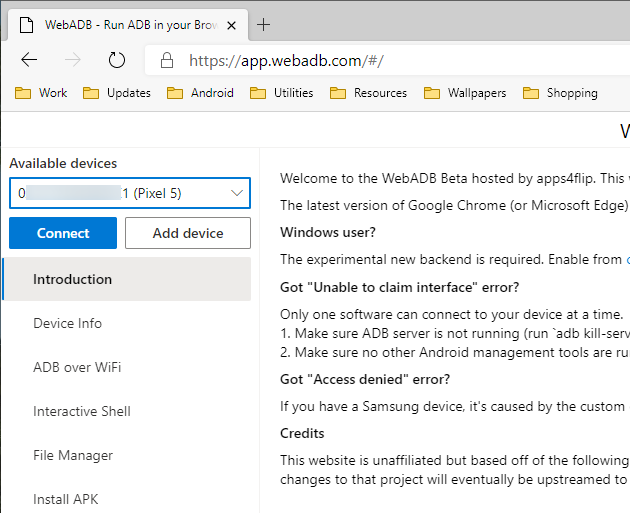Image resolution: width=630 pixels, height=513 pixels.
Task: Open the Device Info section
Action: (67, 323)
